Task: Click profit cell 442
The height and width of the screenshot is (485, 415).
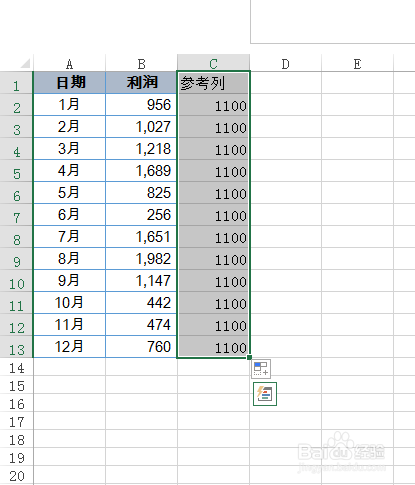Action: click(141, 303)
